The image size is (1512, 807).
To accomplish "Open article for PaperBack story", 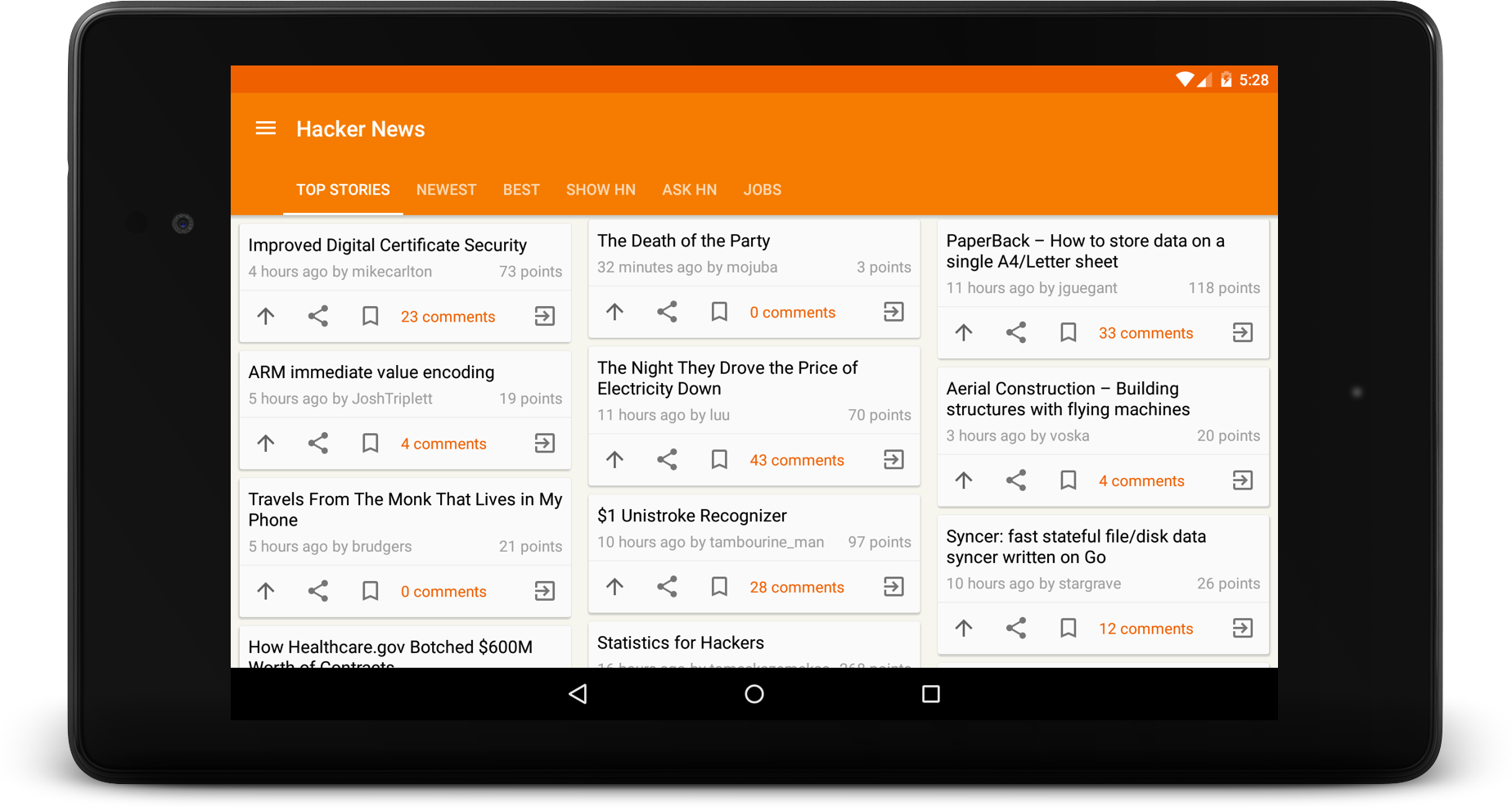I will pos(1243,332).
